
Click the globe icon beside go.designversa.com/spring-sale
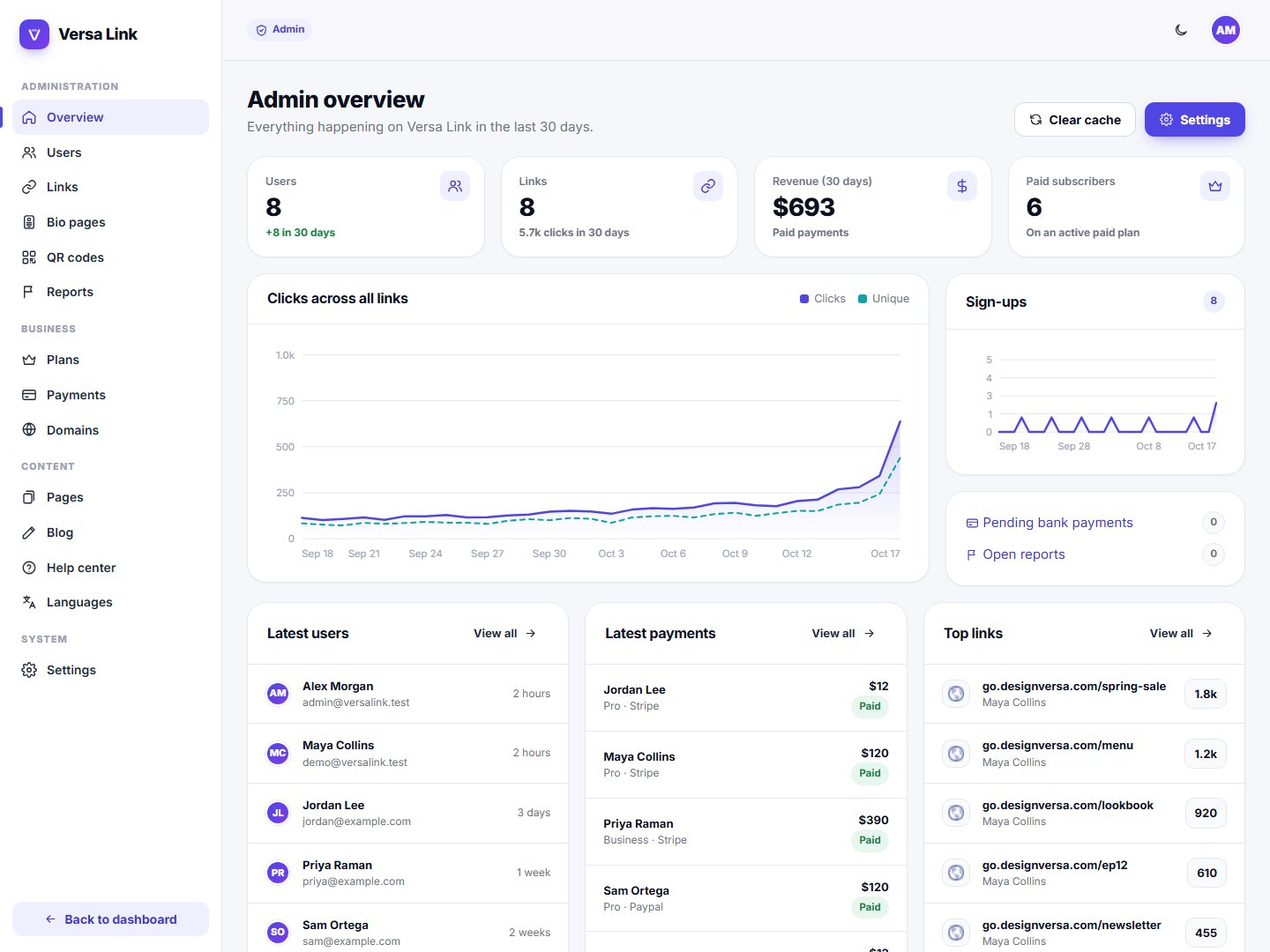pyautogui.click(x=956, y=694)
